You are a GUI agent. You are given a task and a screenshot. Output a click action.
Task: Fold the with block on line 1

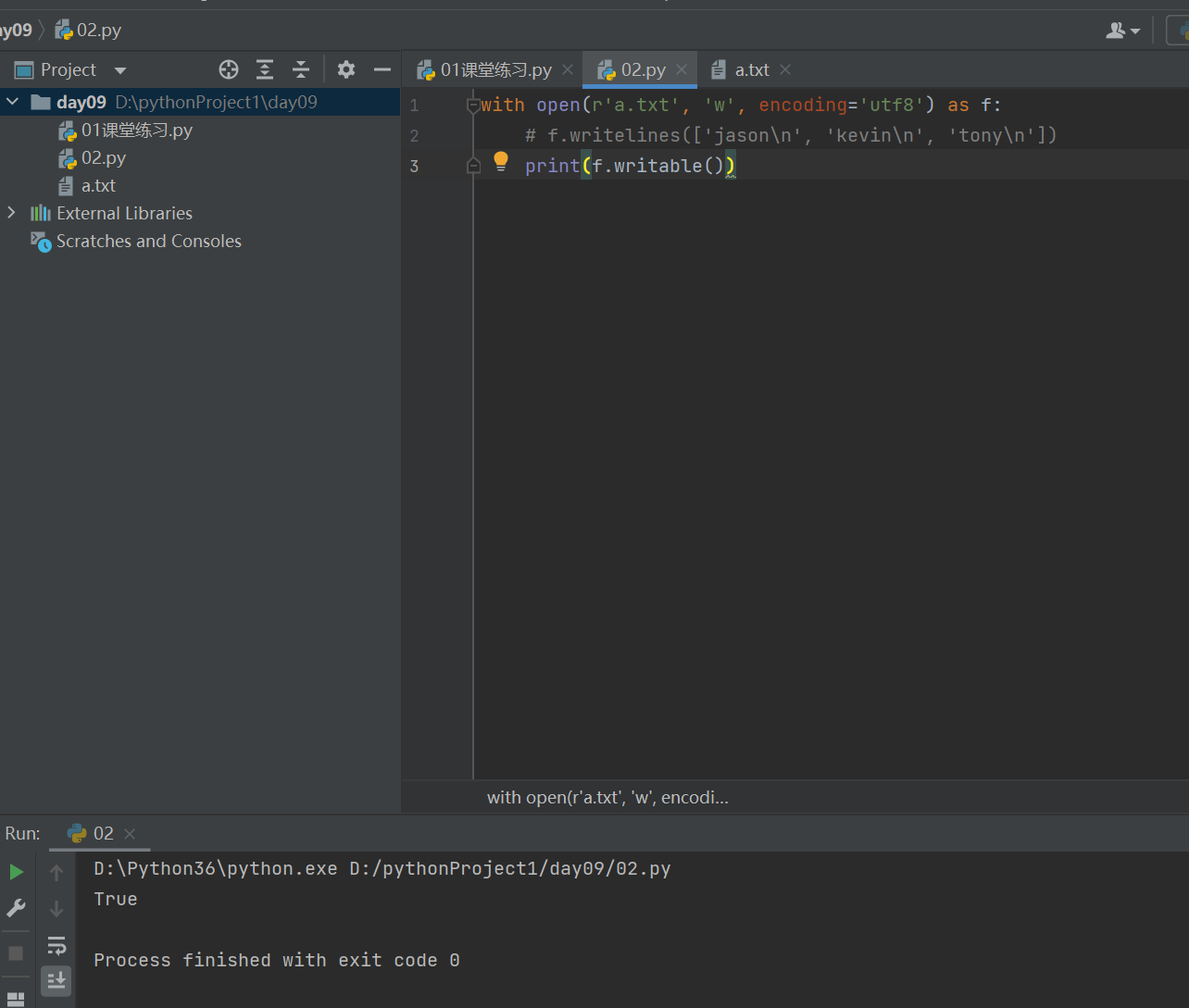pos(474,106)
